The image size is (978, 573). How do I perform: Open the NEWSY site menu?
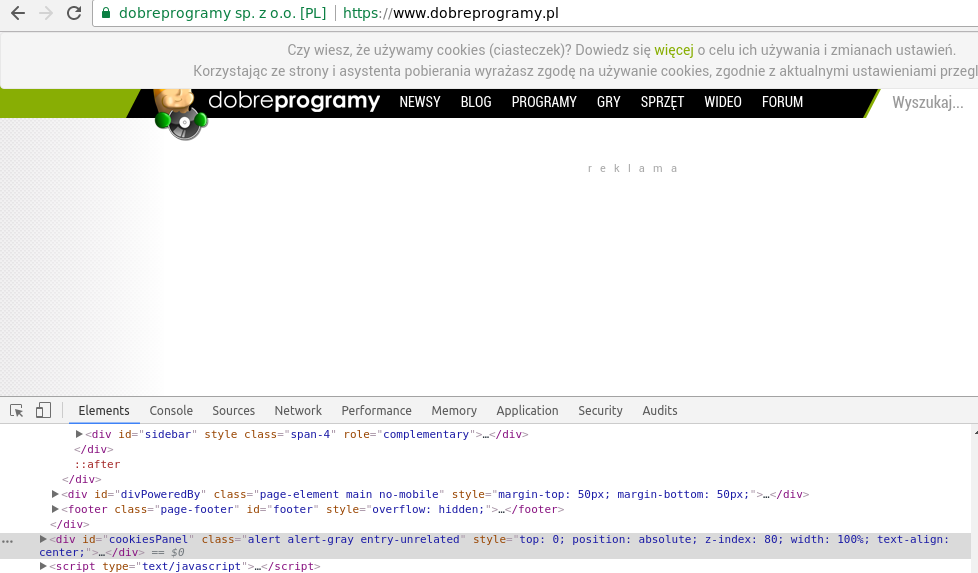pos(420,102)
